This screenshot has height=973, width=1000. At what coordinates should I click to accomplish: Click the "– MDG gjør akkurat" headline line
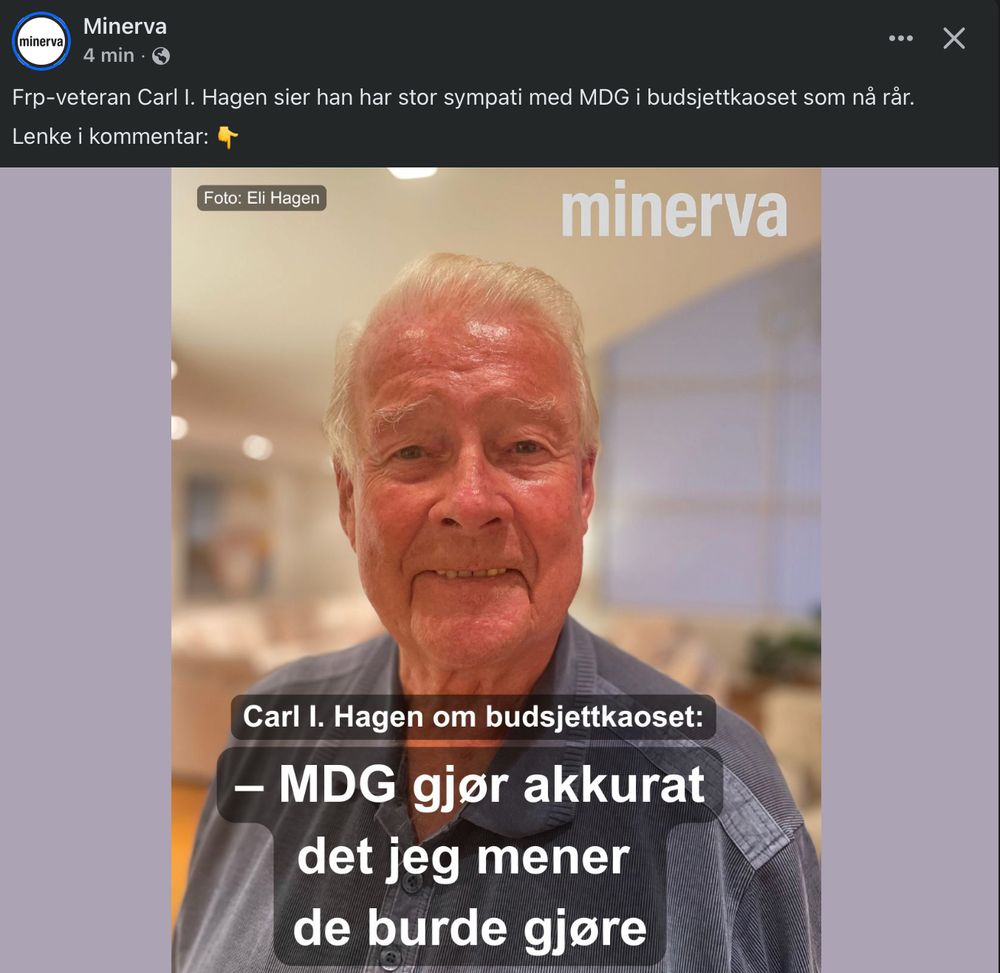(470, 785)
